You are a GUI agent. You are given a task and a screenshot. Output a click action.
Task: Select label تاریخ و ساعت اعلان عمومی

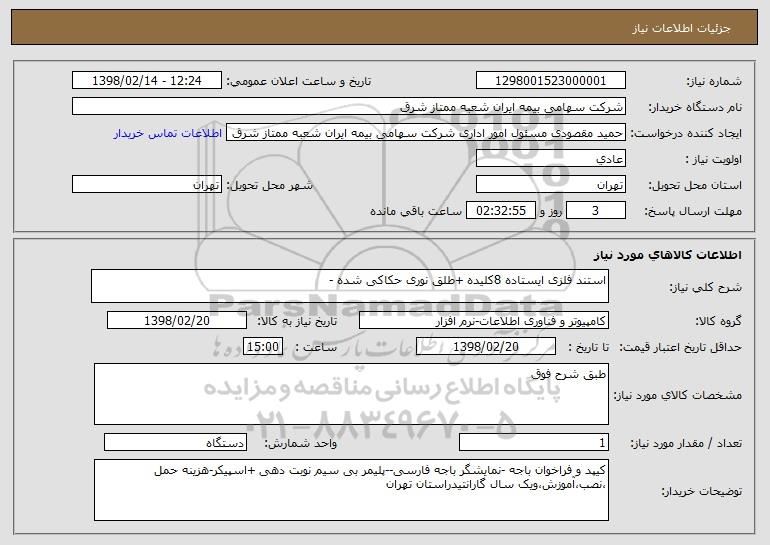point(299,82)
